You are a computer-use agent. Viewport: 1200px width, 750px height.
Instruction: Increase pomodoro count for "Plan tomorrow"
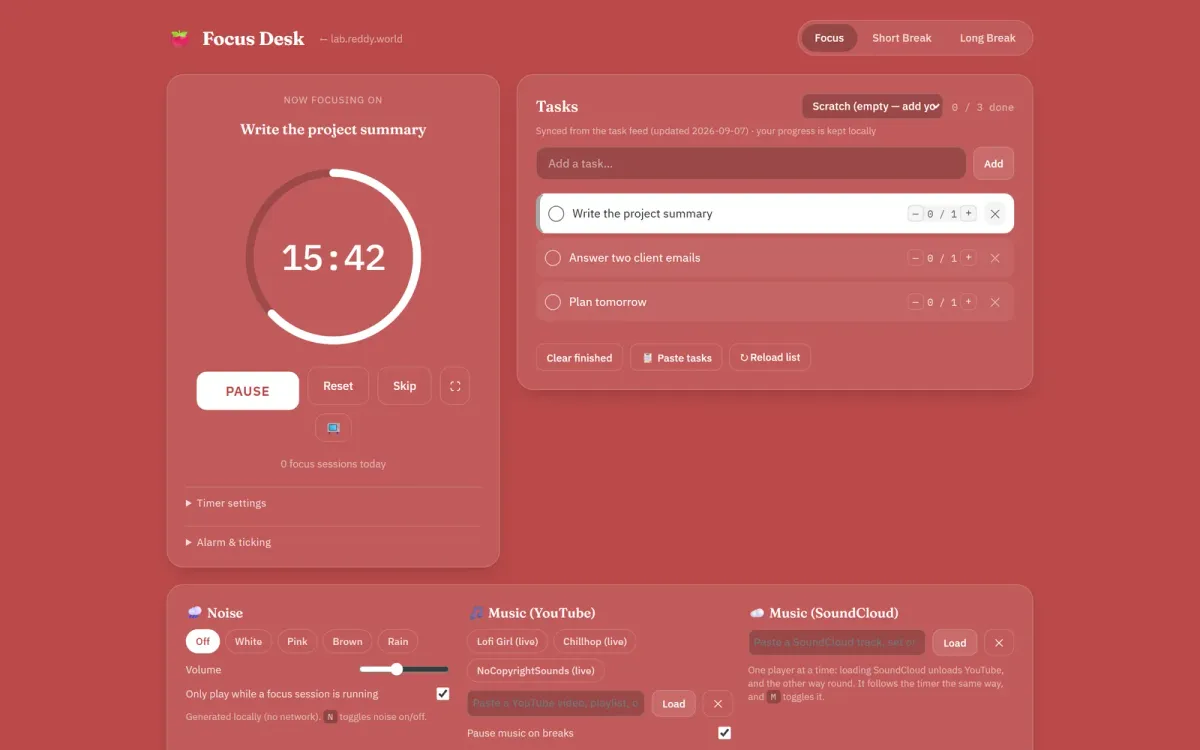point(968,302)
